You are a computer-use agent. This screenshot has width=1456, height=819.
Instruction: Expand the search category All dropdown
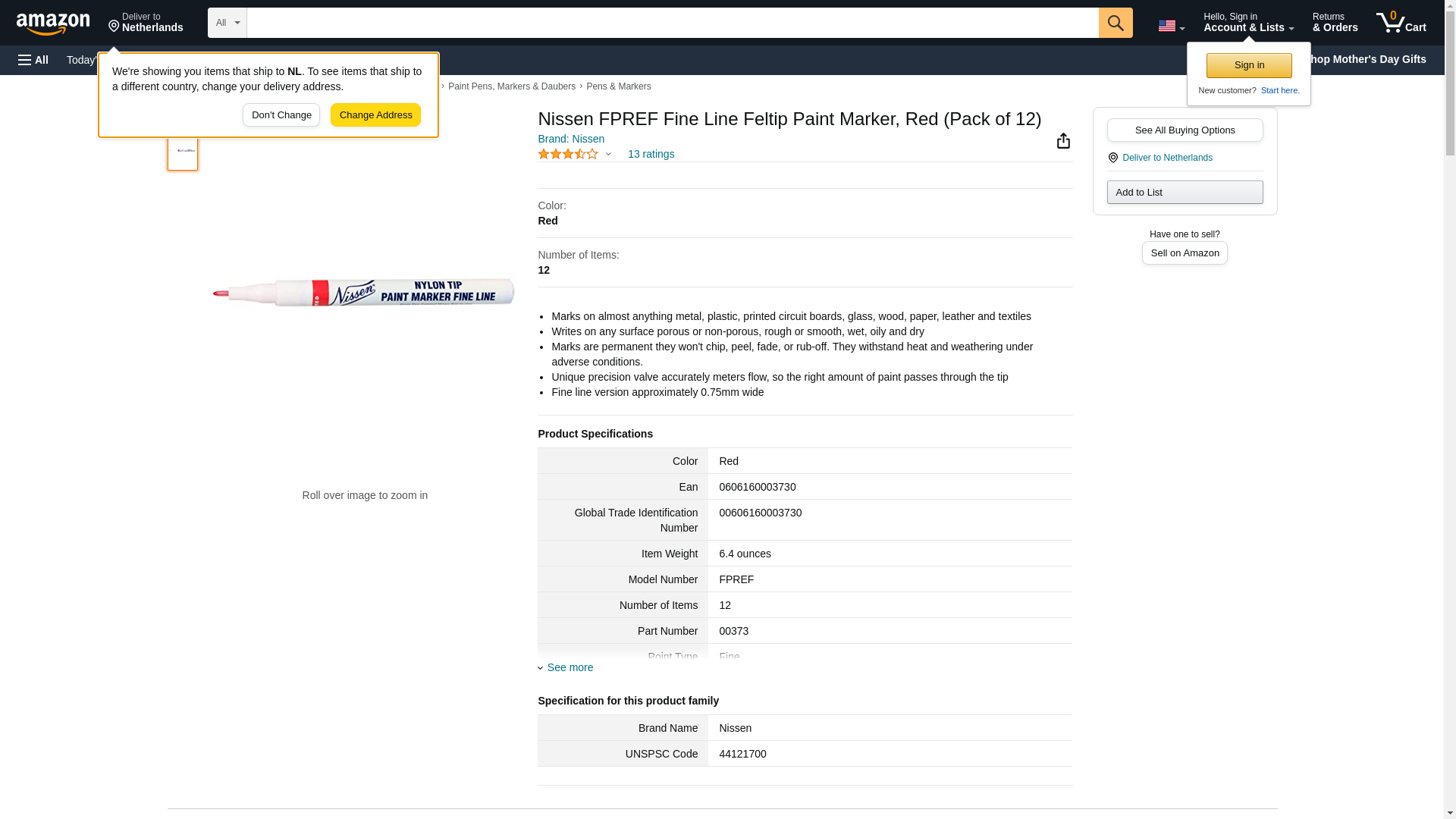[x=227, y=23]
